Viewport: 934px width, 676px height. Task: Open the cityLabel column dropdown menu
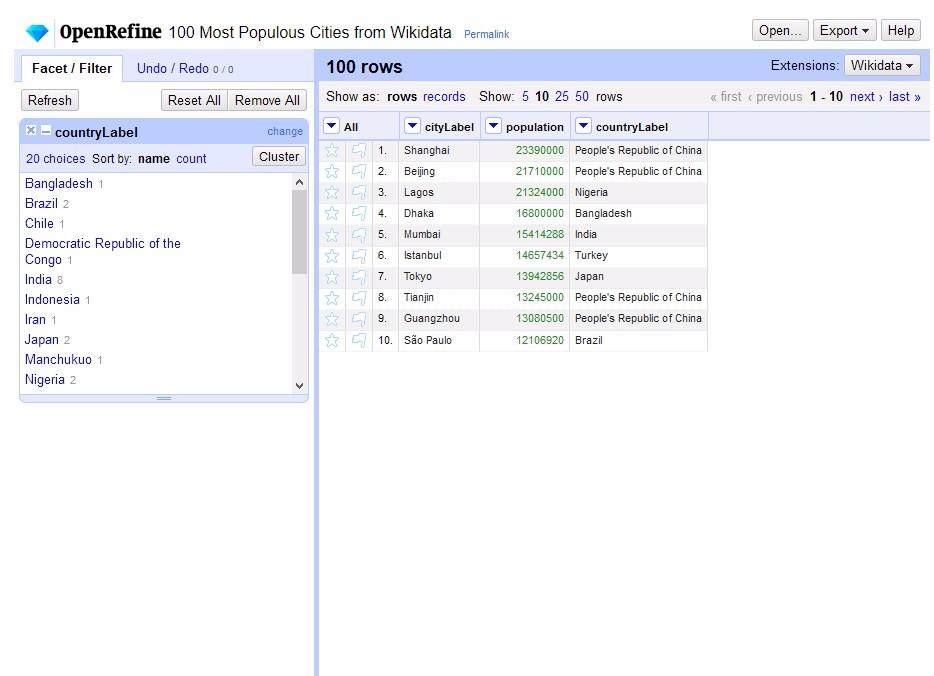[412, 126]
